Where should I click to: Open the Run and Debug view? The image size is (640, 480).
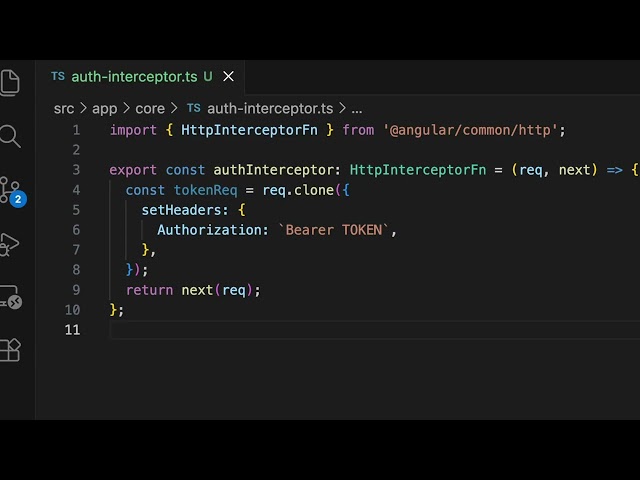point(10,244)
